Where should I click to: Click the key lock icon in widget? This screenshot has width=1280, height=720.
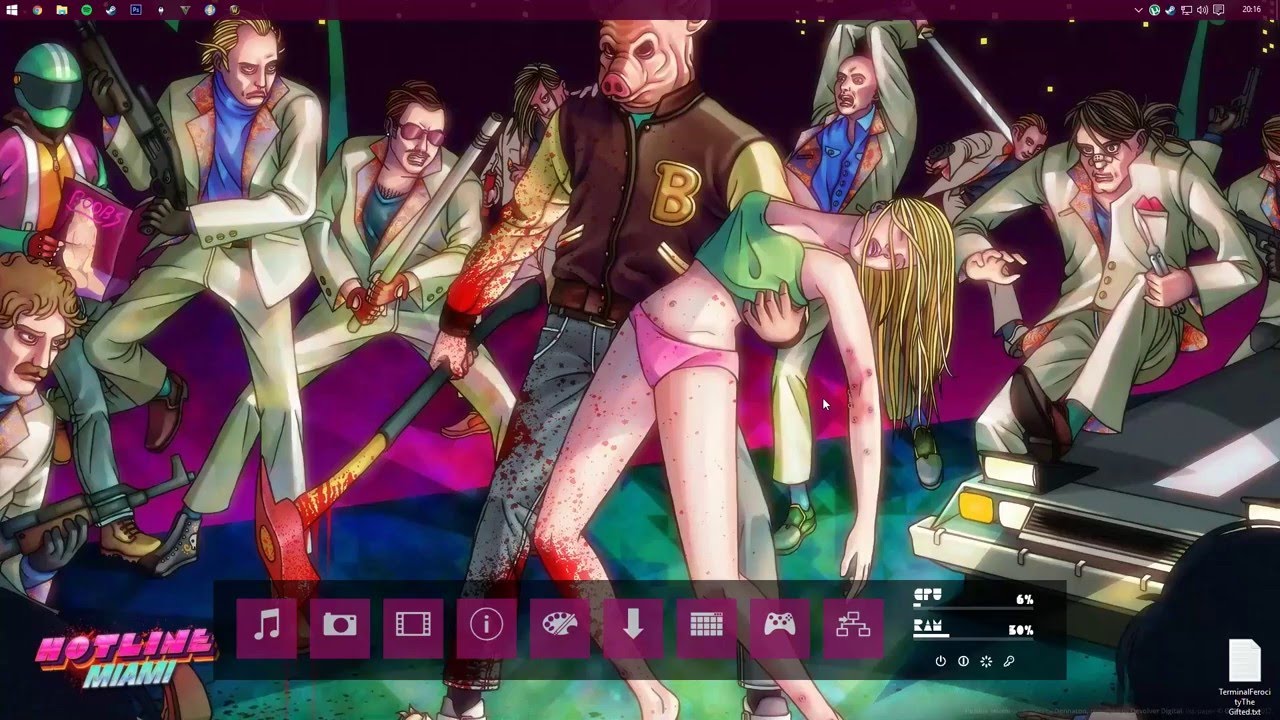(1009, 661)
